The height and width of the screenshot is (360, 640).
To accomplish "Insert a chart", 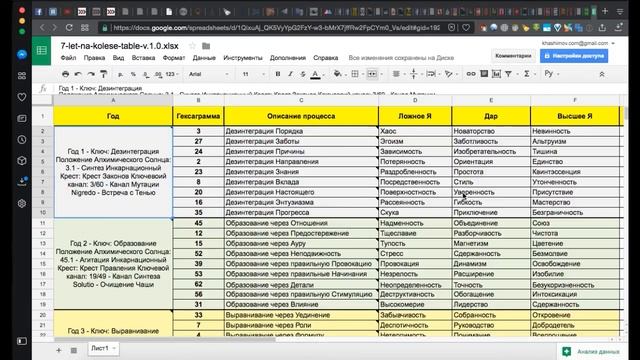I will click(496, 74).
